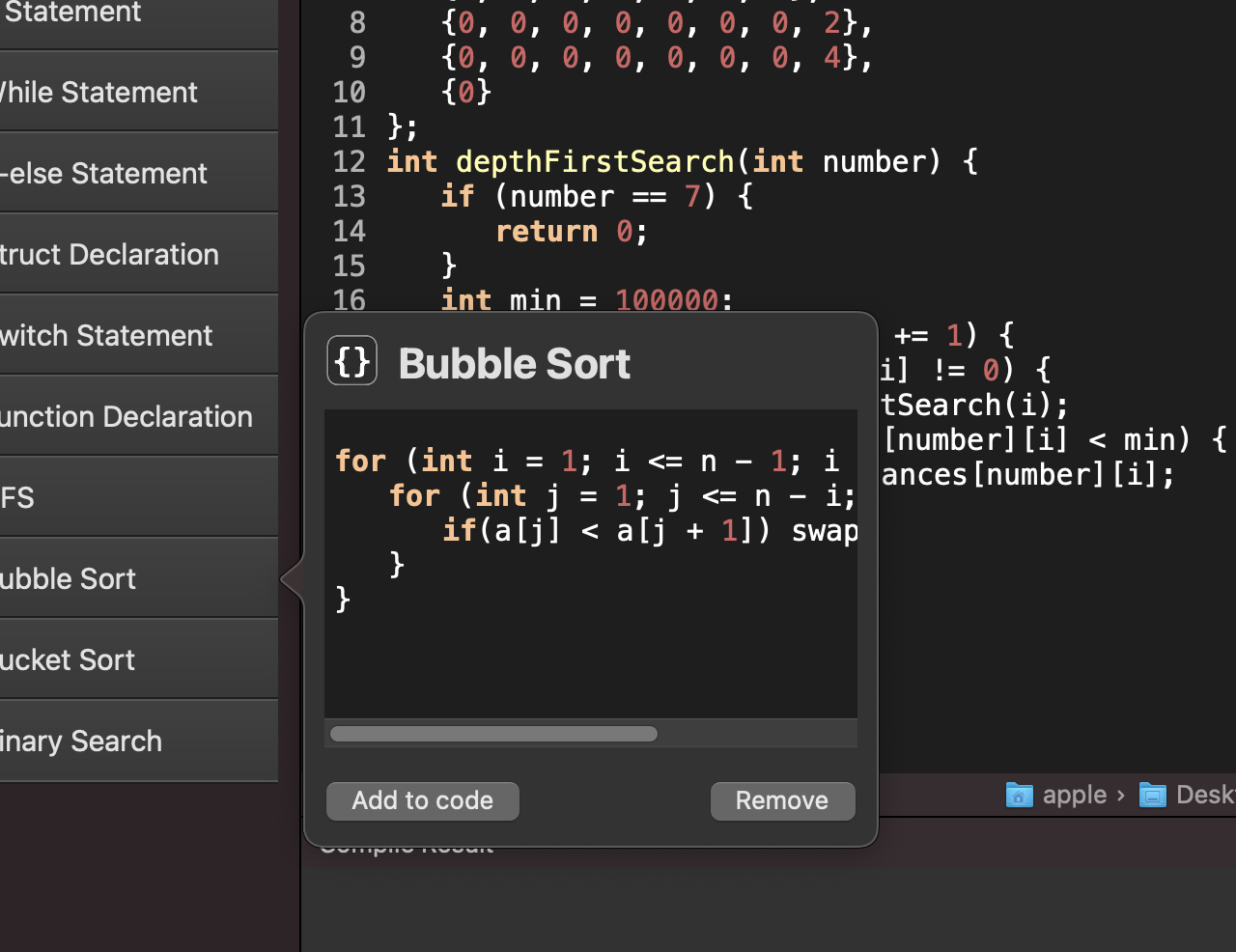
Task: Click the "for (int i = 1" snippet line
Action: 587,461
